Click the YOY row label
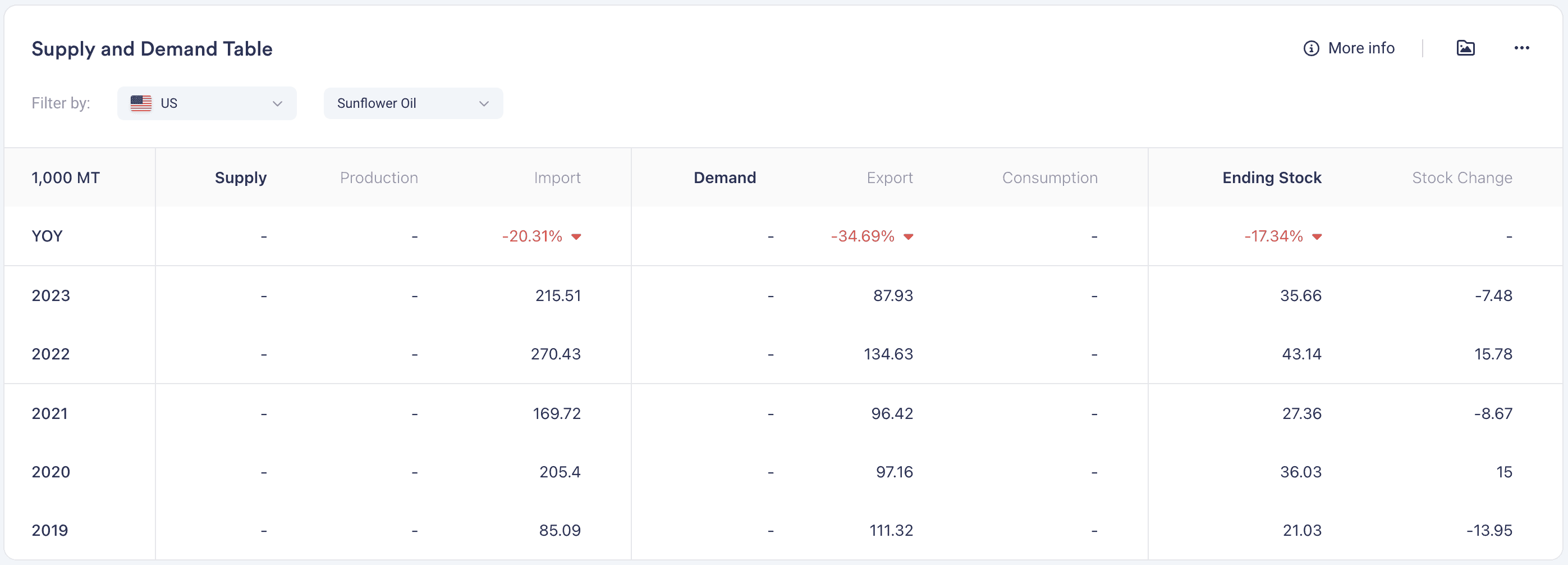This screenshot has width=1568, height=565. tap(47, 236)
